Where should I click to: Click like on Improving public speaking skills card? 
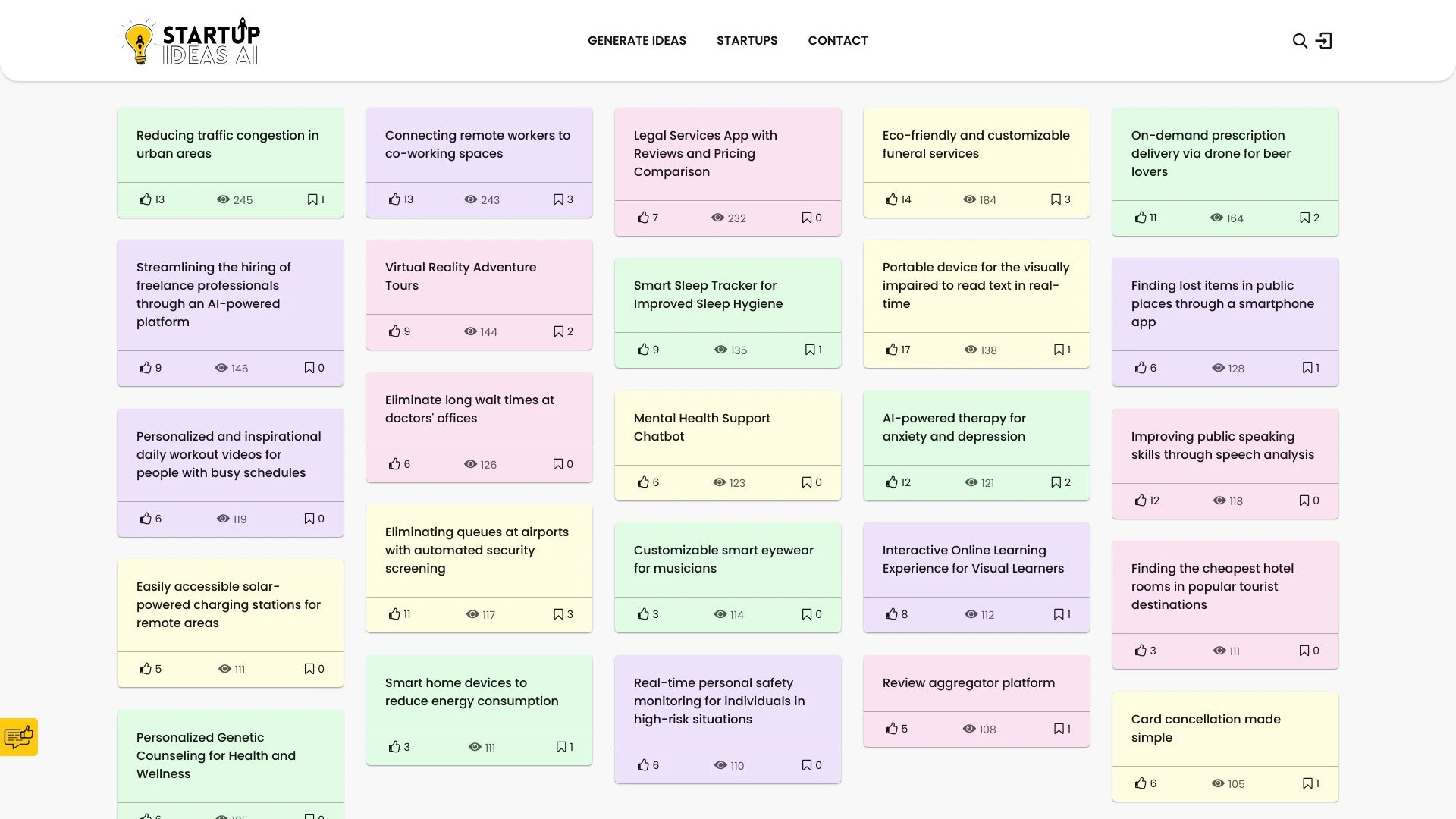1140,500
